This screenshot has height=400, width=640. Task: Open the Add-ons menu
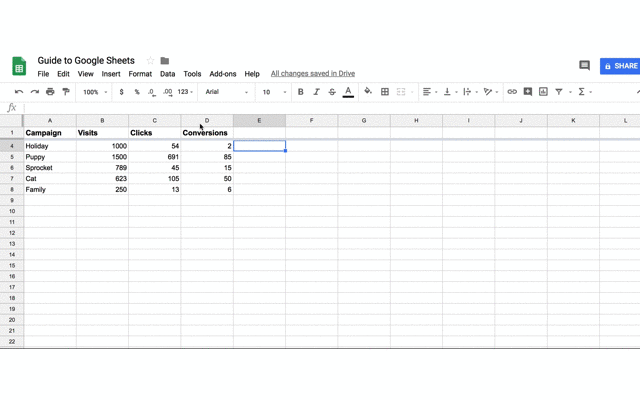[223, 74]
